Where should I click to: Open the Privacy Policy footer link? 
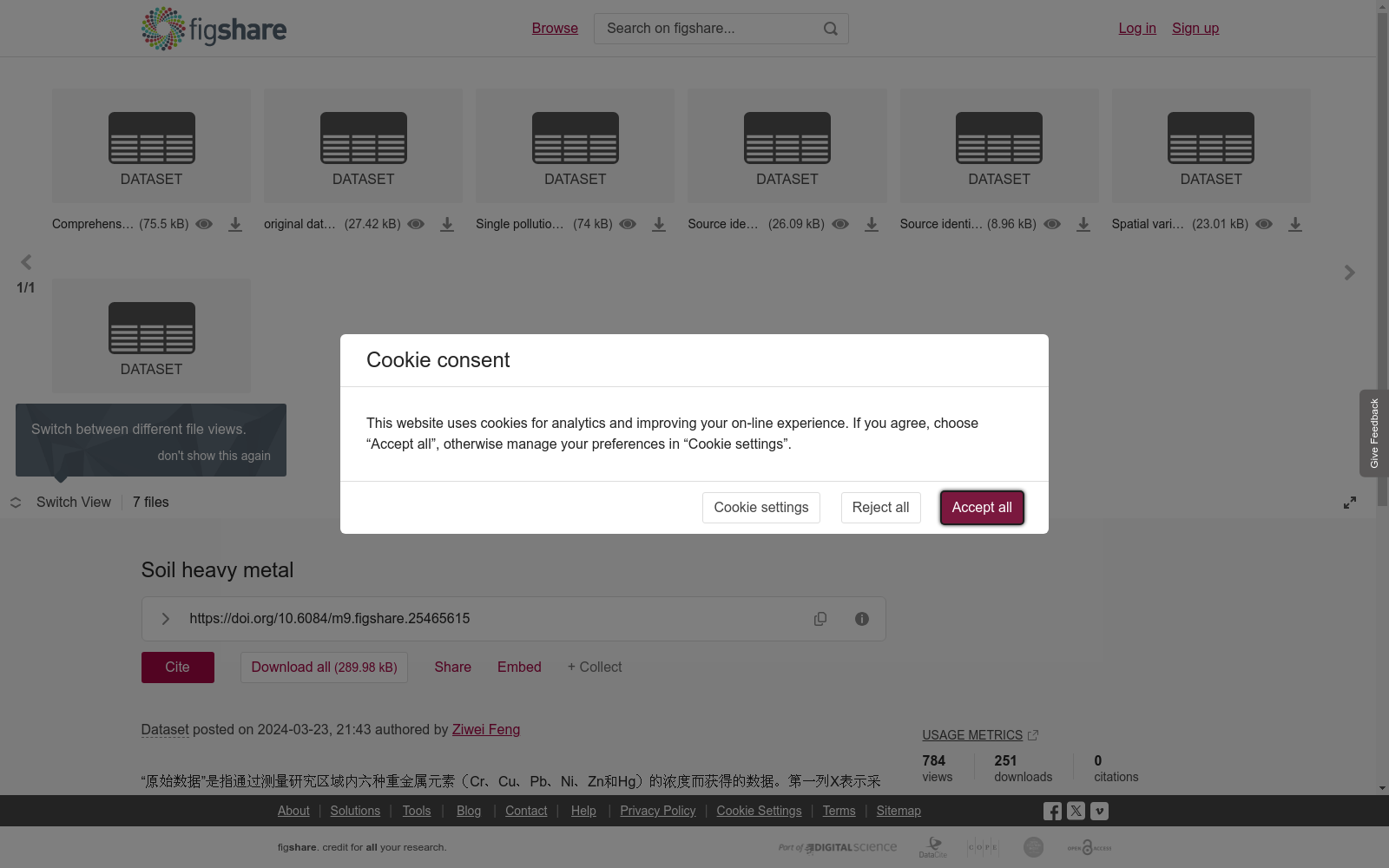pyautogui.click(x=658, y=811)
